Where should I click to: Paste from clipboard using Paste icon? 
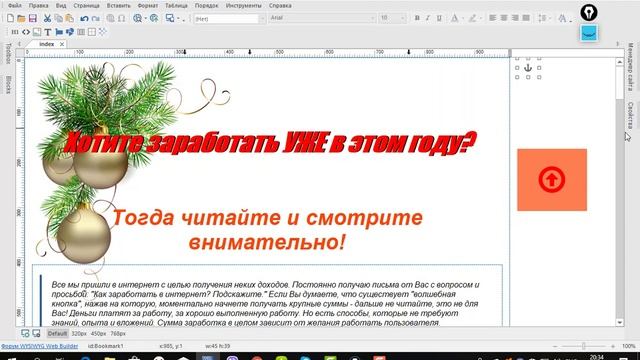coord(70,18)
